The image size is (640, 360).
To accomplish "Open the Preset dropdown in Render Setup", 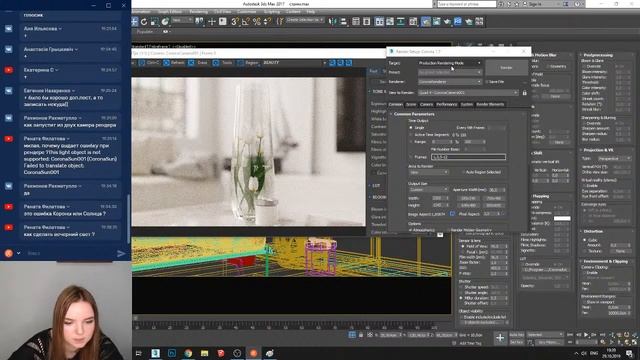I will [x=449, y=72].
